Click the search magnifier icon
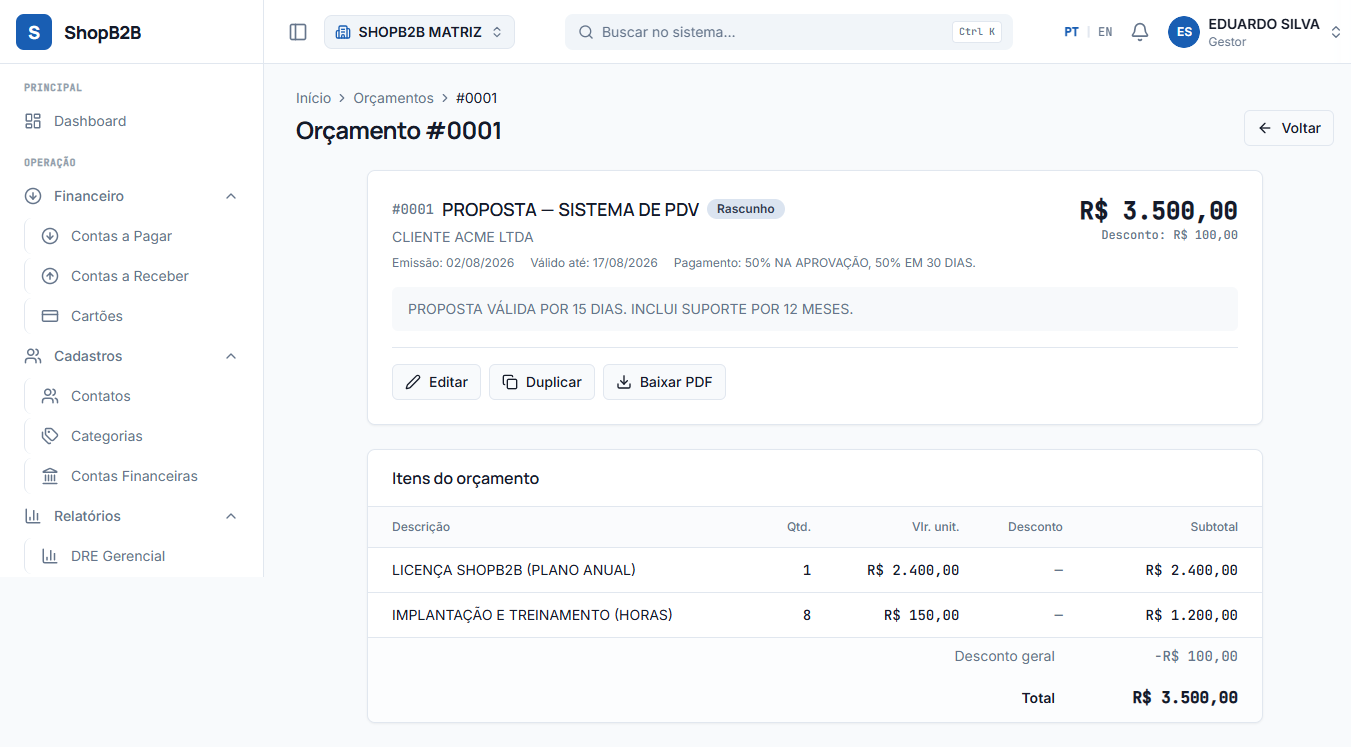The height and width of the screenshot is (747, 1351). click(x=586, y=32)
